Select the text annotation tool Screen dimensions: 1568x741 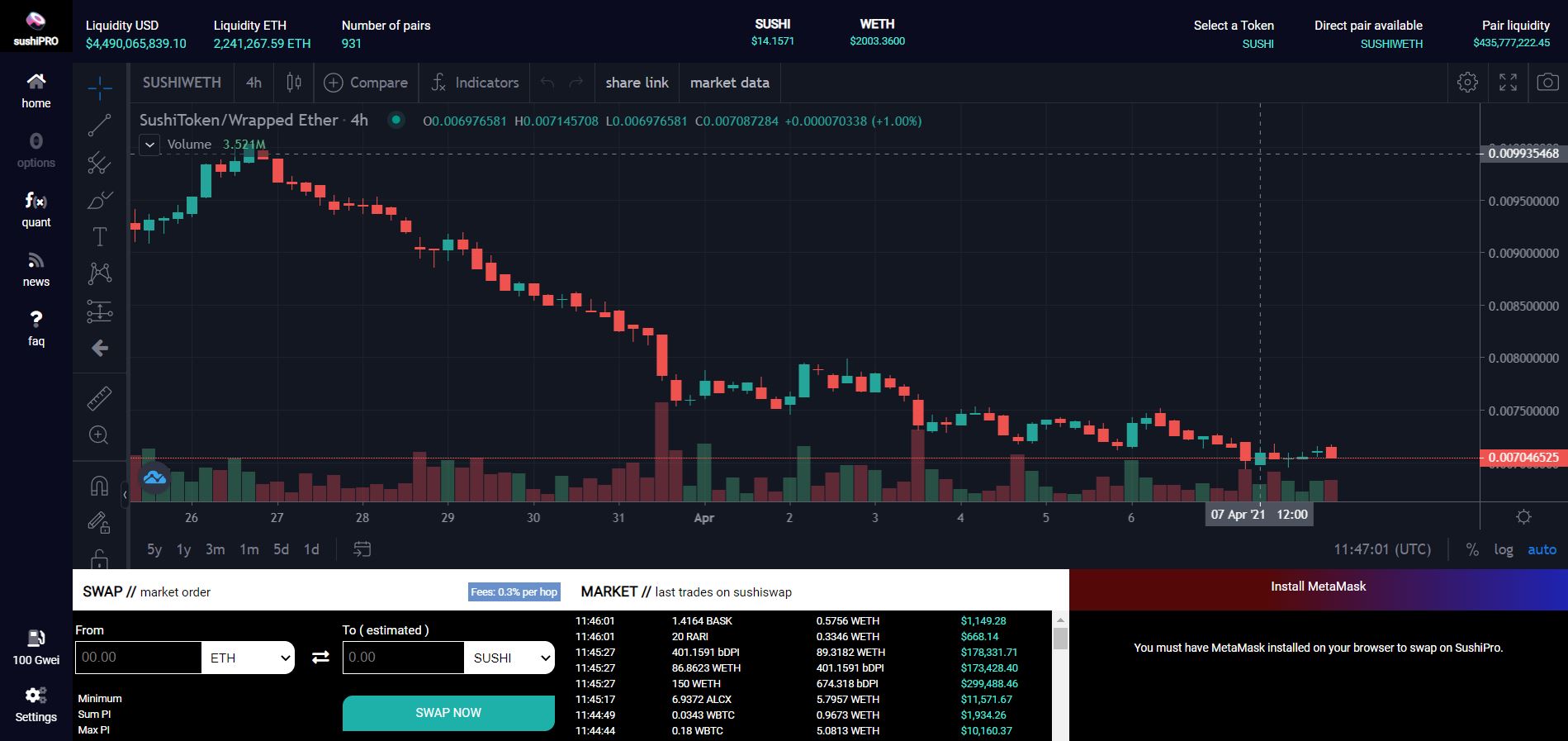[x=99, y=237]
